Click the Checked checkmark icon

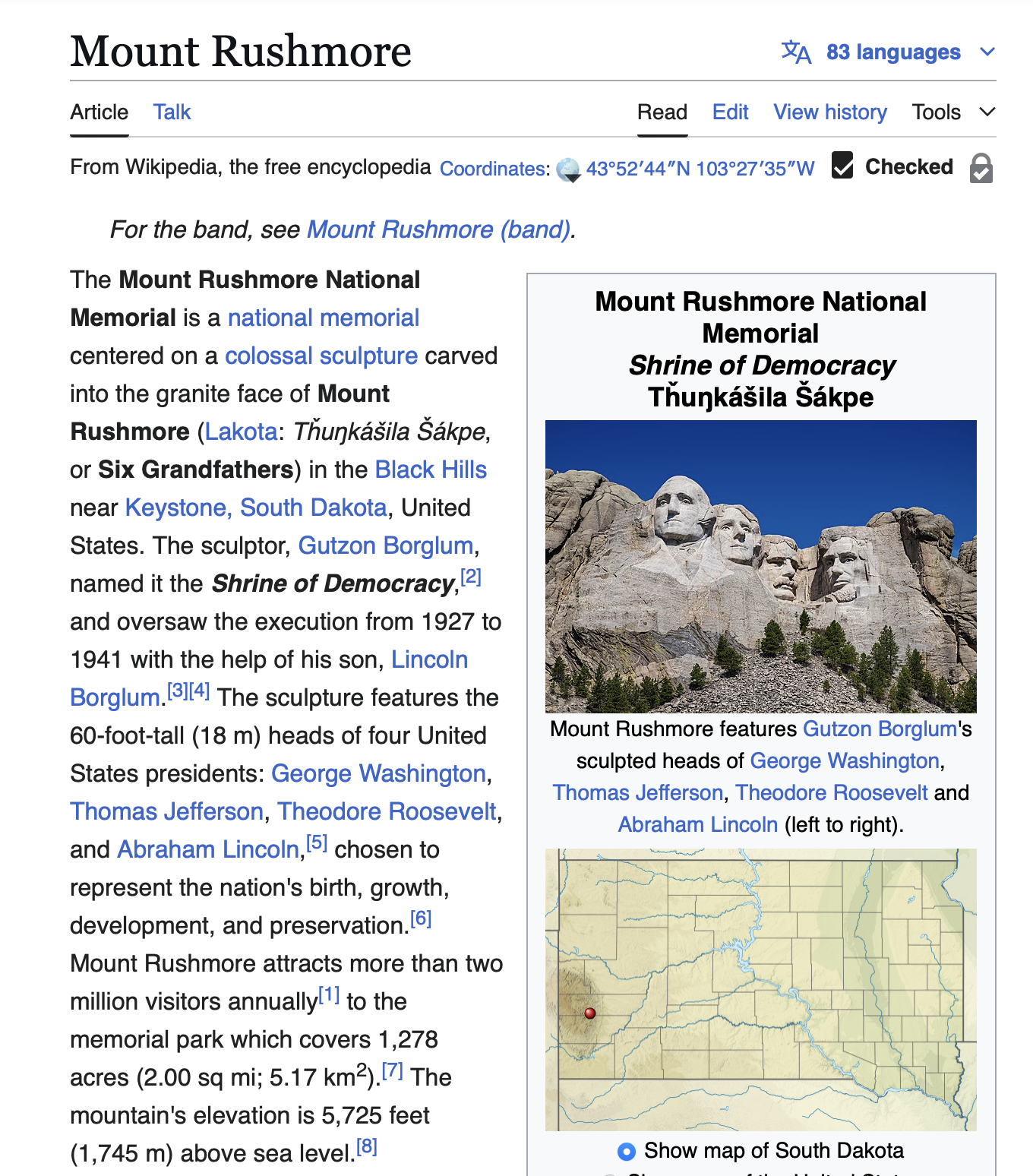842,166
